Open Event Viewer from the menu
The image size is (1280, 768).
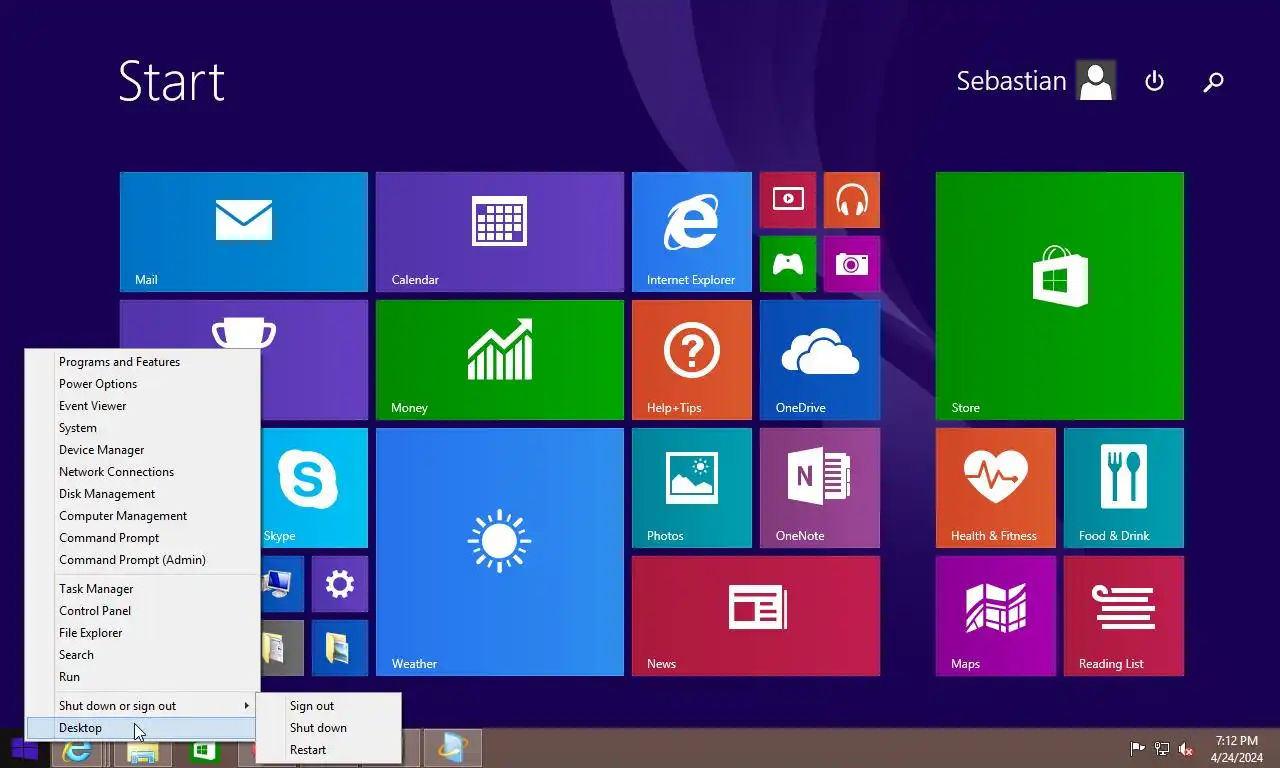(x=142, y=406)
